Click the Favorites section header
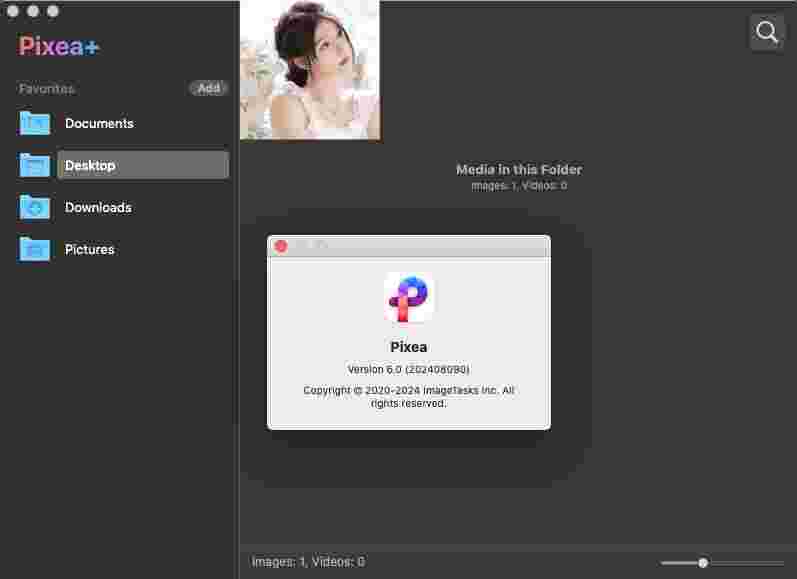Screen dimensions: 797x579 click(46, 89)
